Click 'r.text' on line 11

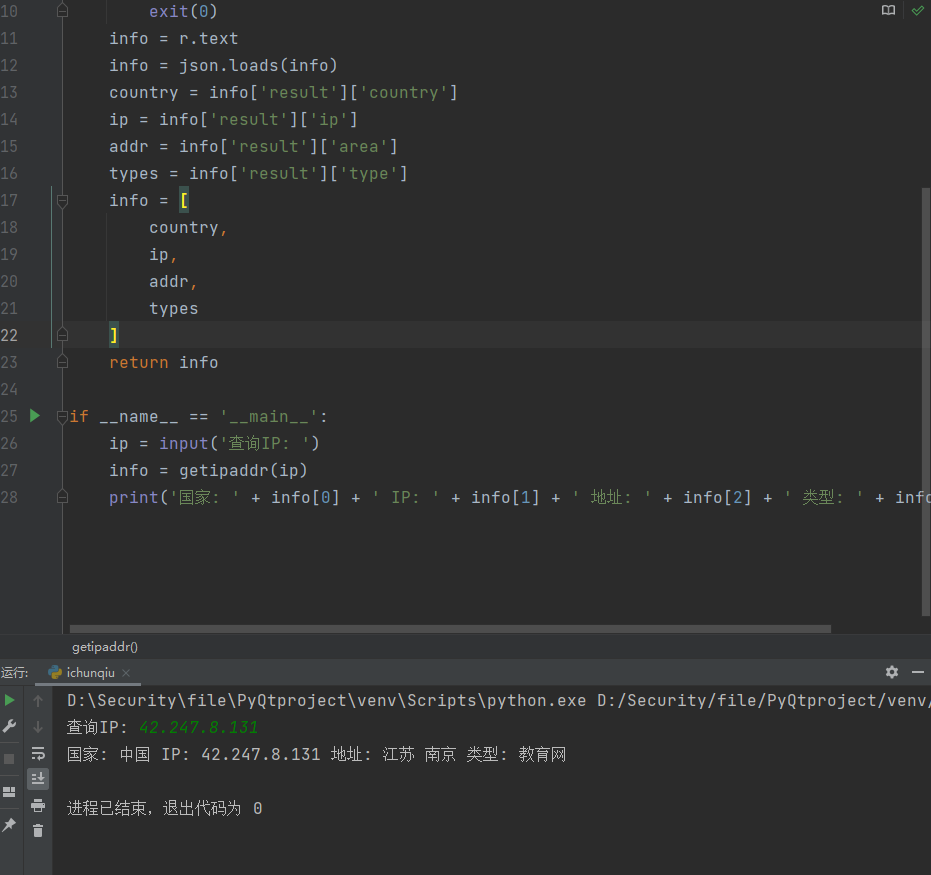click(x=208, y=39)
